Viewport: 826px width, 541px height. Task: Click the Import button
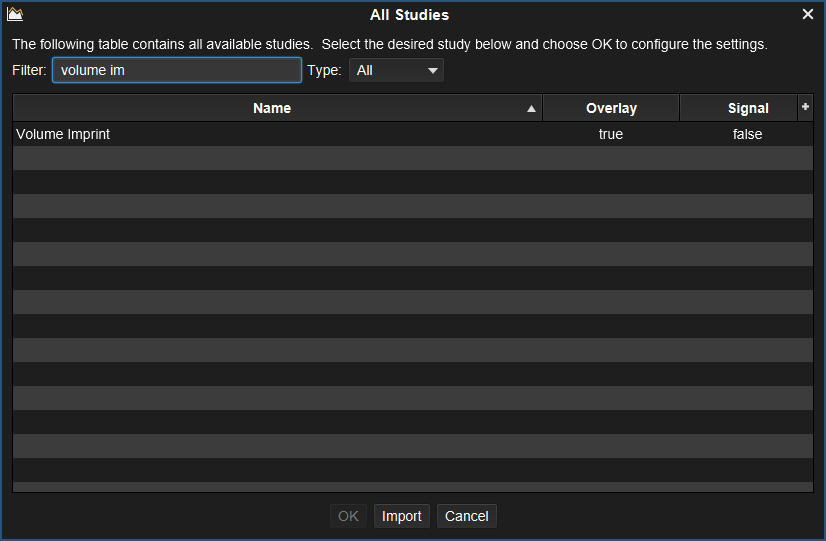click(401, 516)
